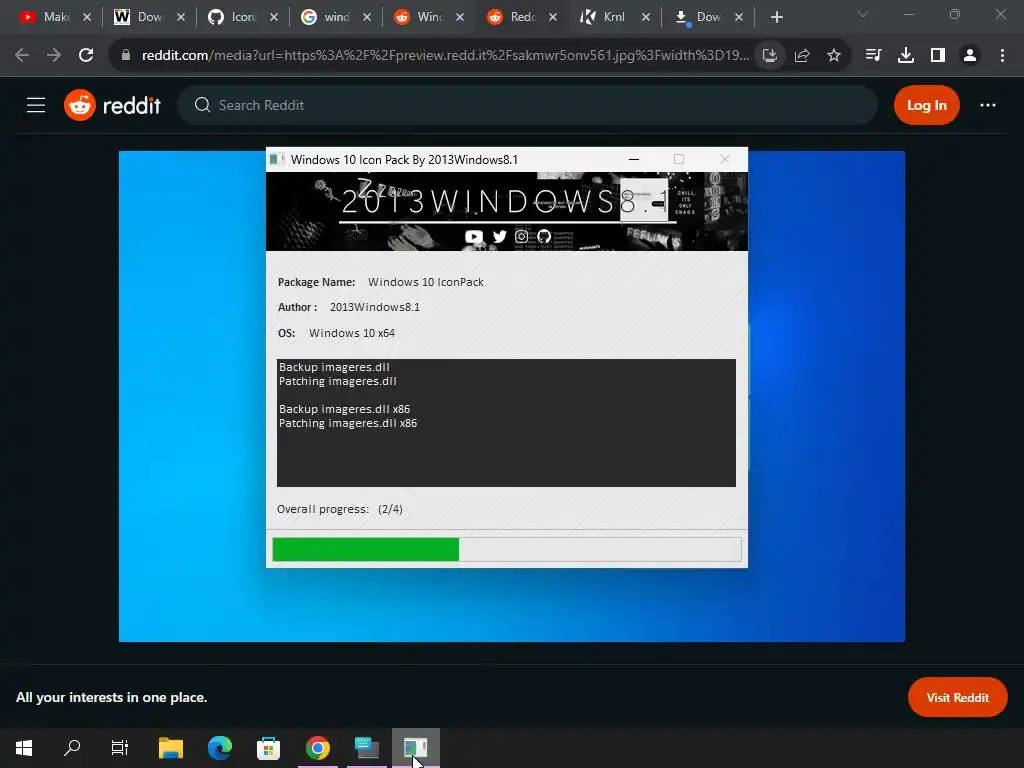The image size is (1024, 768).
Task: Open Microsoft Store from taskbar
Action: (x=268, y=748)
